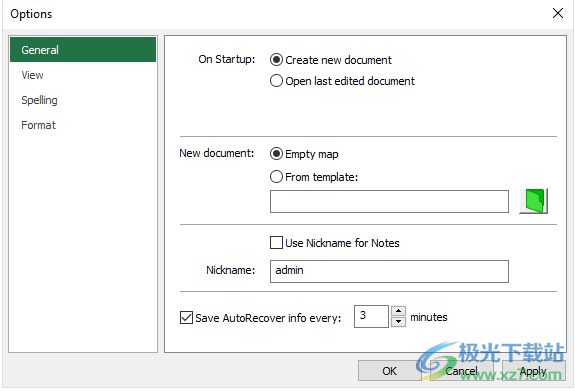
Task: Focus the template path input field
Action: [x=389, y=201]
